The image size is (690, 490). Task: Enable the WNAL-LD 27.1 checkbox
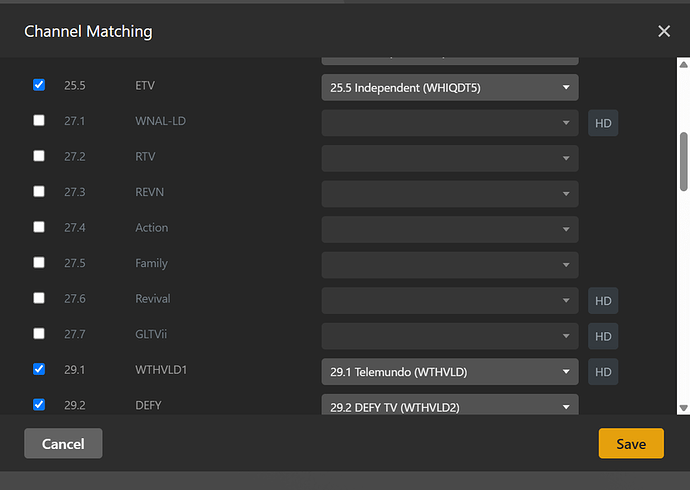click(x=39, y=121)
